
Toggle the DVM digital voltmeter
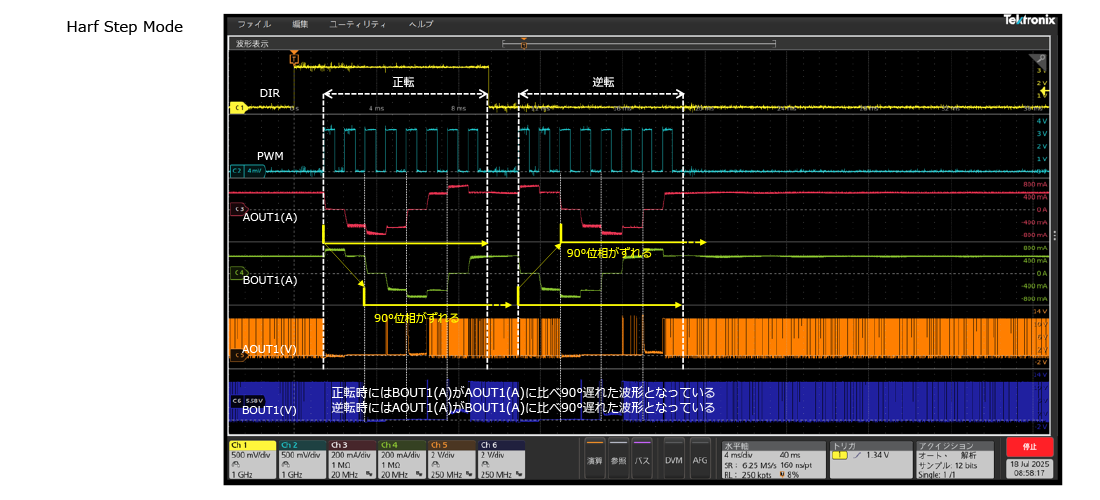pos(673,458)
